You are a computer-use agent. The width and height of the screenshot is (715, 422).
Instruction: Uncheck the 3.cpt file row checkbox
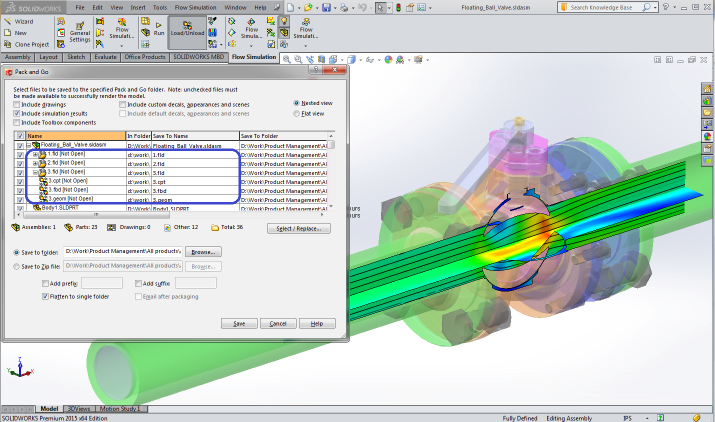(20, 182)
